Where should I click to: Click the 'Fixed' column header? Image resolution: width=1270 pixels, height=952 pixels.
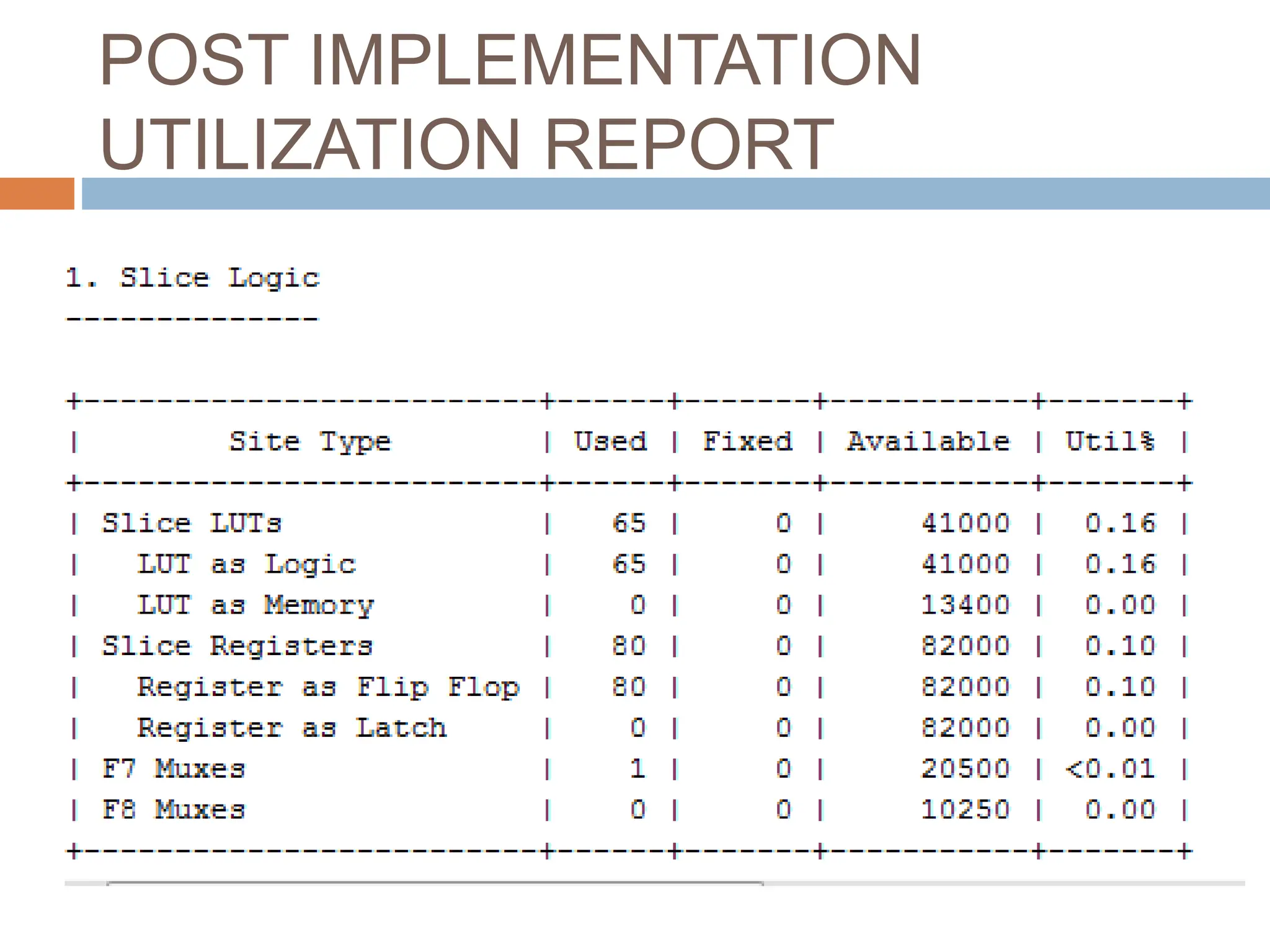(747, 441)
